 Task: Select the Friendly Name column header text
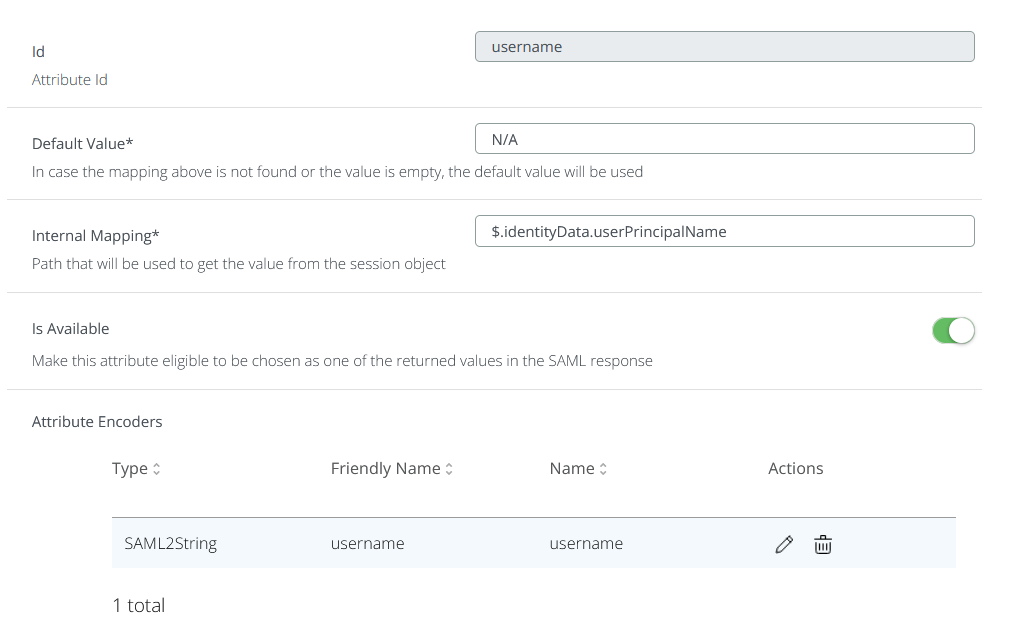click(385, 468)
